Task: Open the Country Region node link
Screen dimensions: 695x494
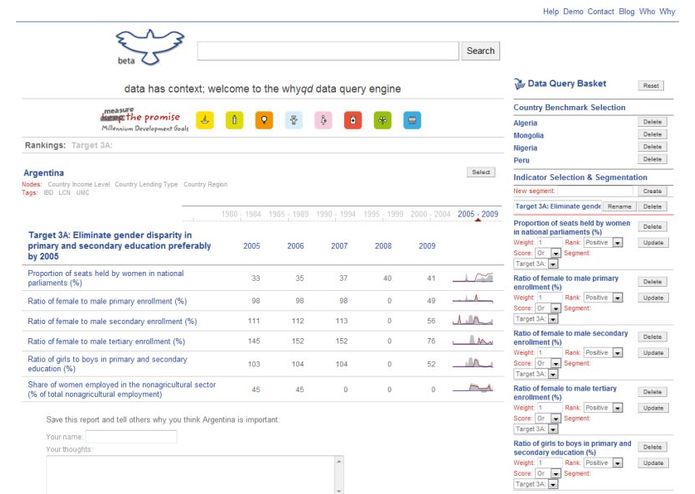Action: [205, 184]
